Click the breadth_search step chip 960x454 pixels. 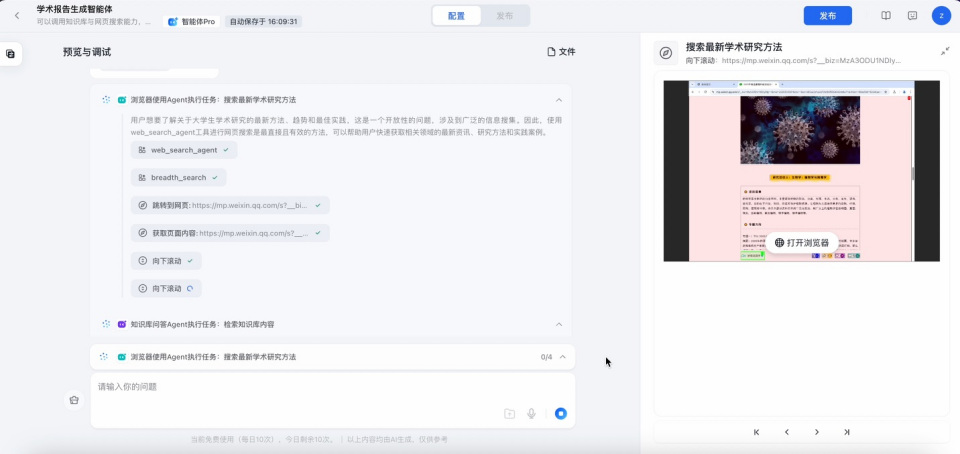pos(179,177)
